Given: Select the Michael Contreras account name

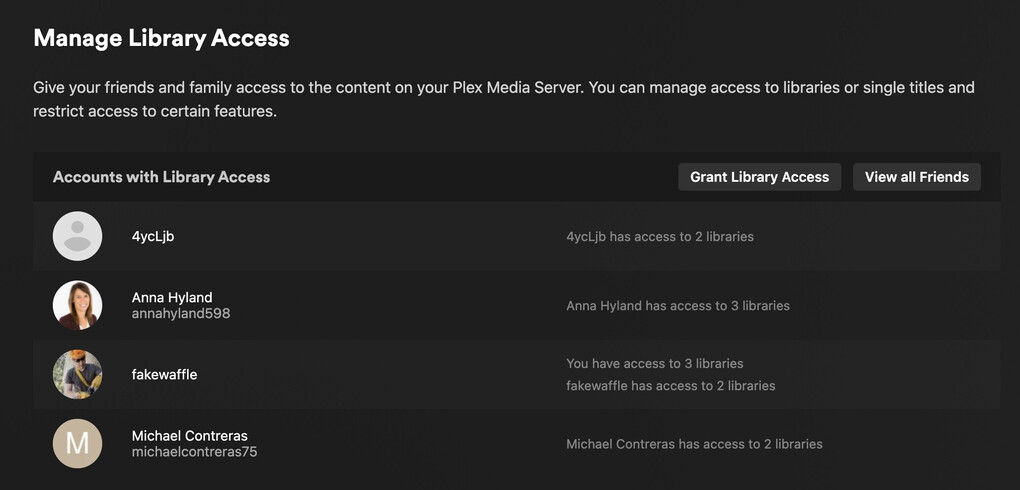Looking at the screenshot, I should tap(189, 436).
